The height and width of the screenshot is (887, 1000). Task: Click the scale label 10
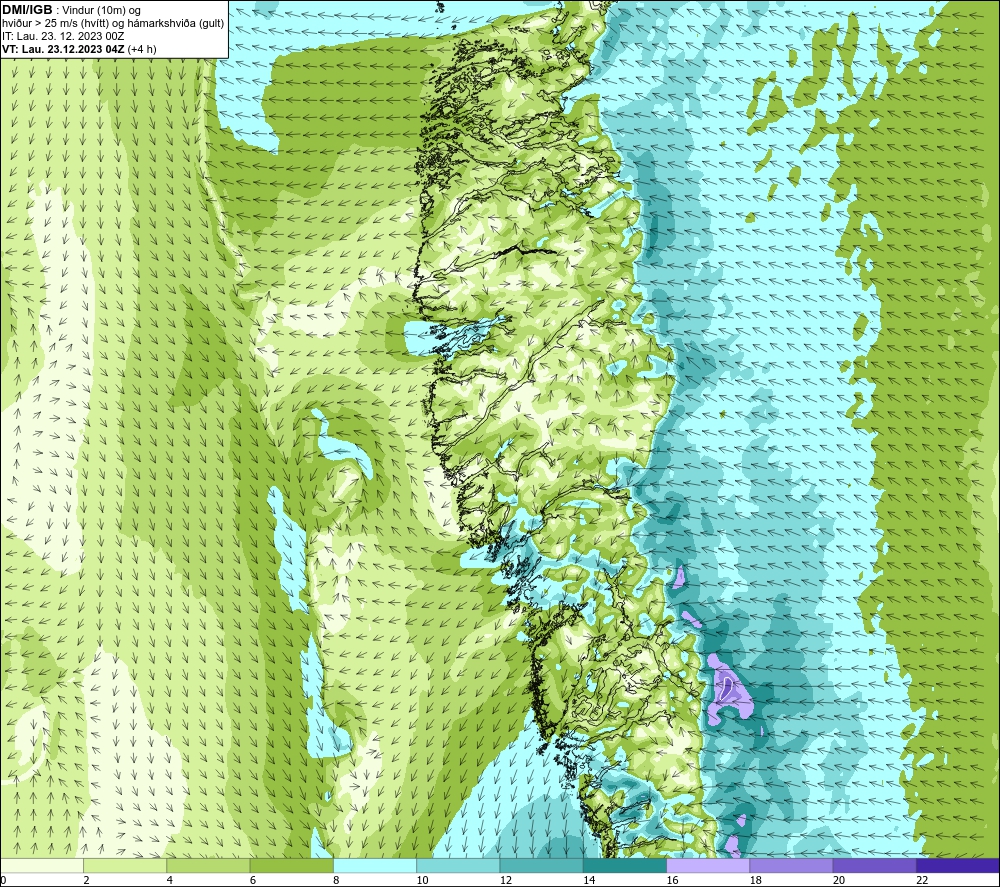pyautogui.click(x=422, y=880)
